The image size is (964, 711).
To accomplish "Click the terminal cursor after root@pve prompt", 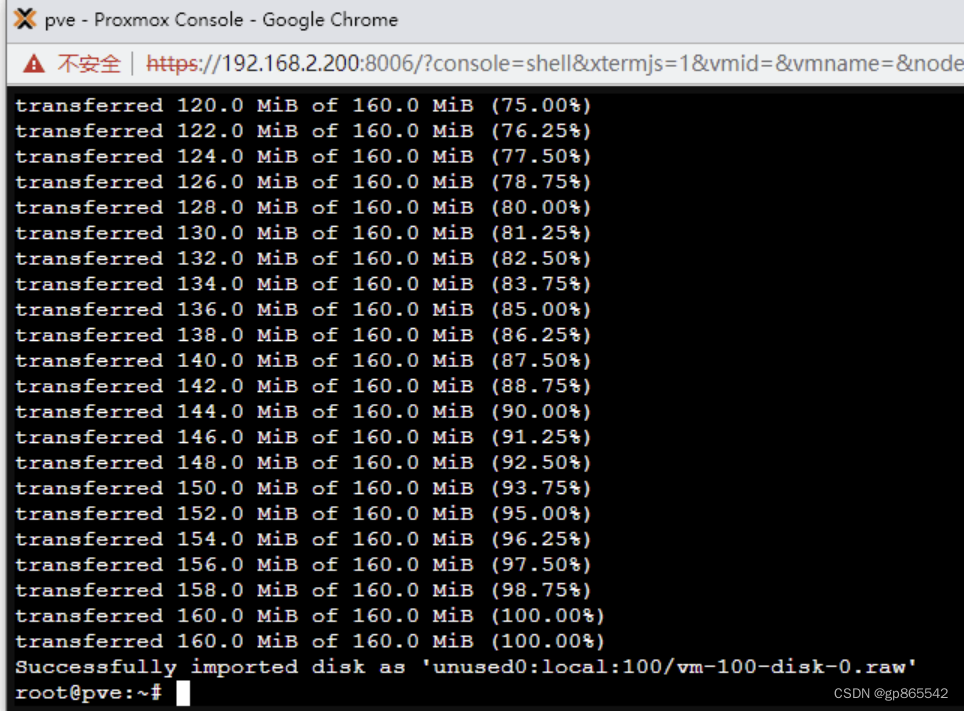I will 183,693.
